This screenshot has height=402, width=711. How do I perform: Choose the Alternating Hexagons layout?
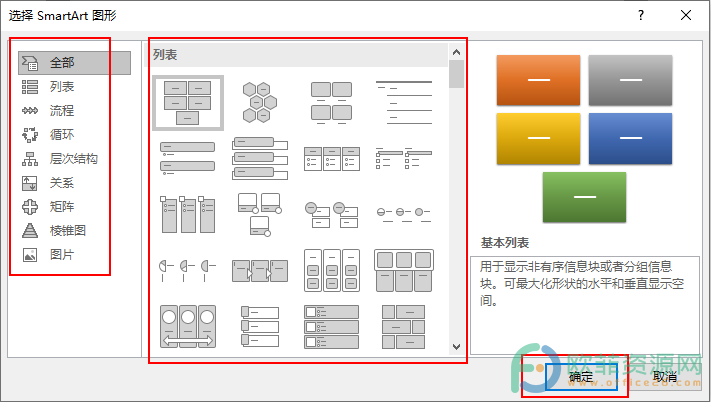point(259,102)
